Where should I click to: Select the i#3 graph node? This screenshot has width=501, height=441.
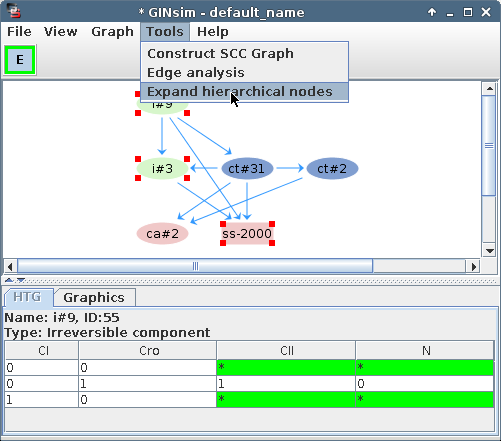point(162,169)
